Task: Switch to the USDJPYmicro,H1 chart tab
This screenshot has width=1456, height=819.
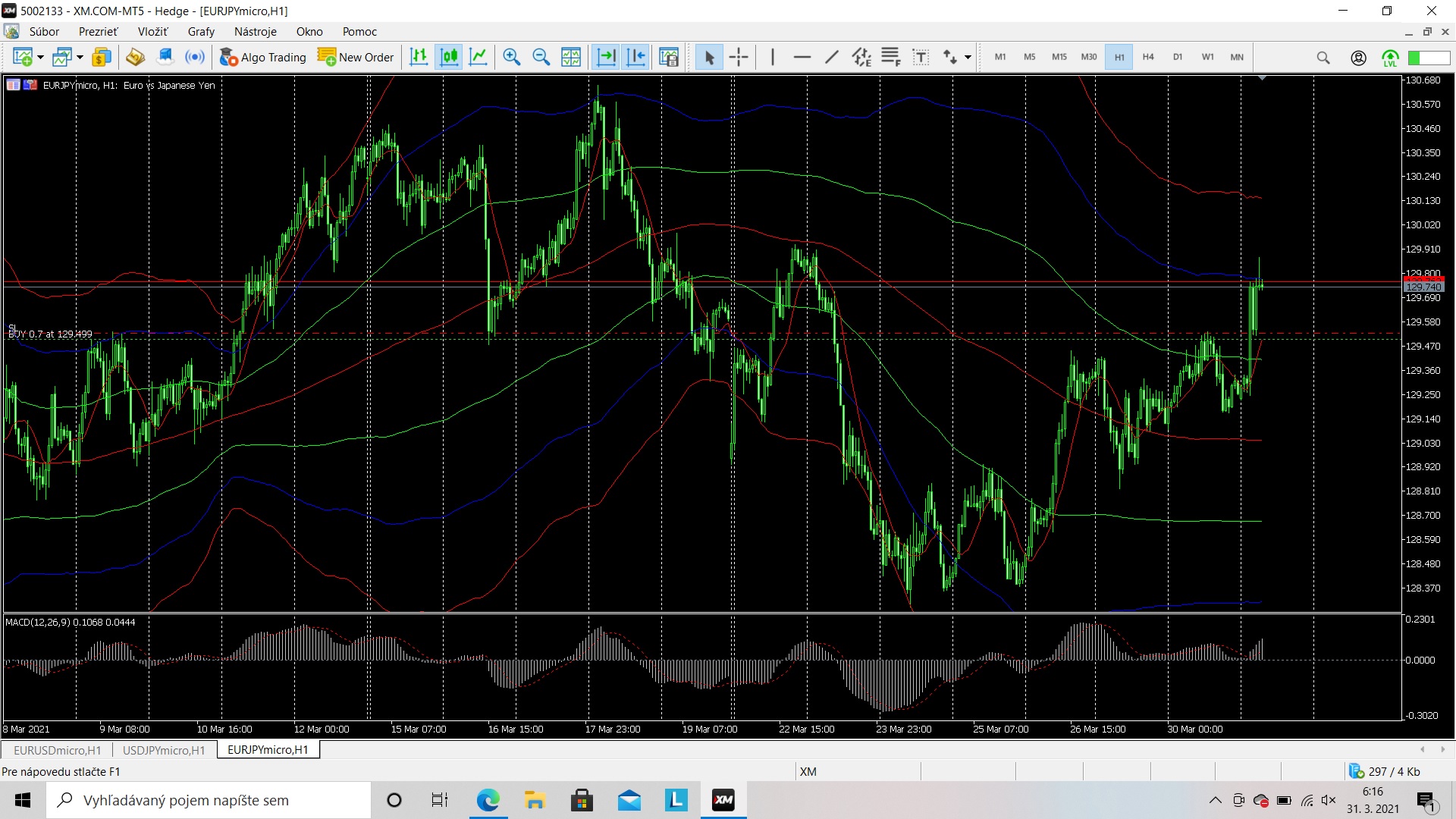Action: pos(164,750)
